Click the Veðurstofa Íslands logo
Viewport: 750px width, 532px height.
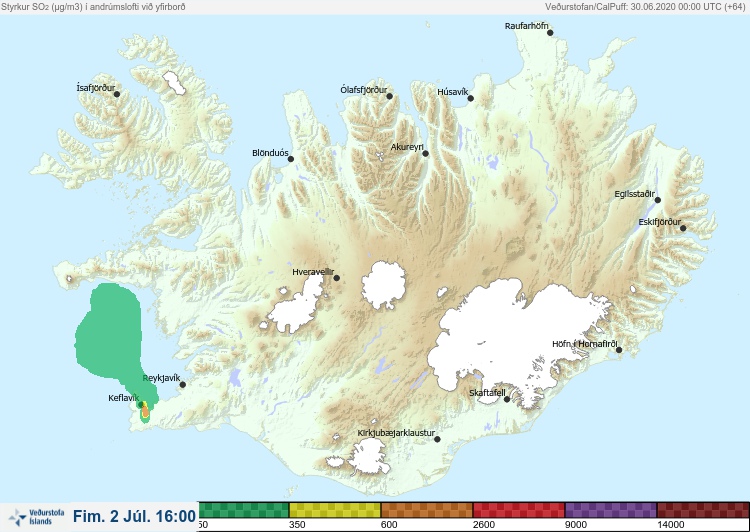tap(37, 517)
